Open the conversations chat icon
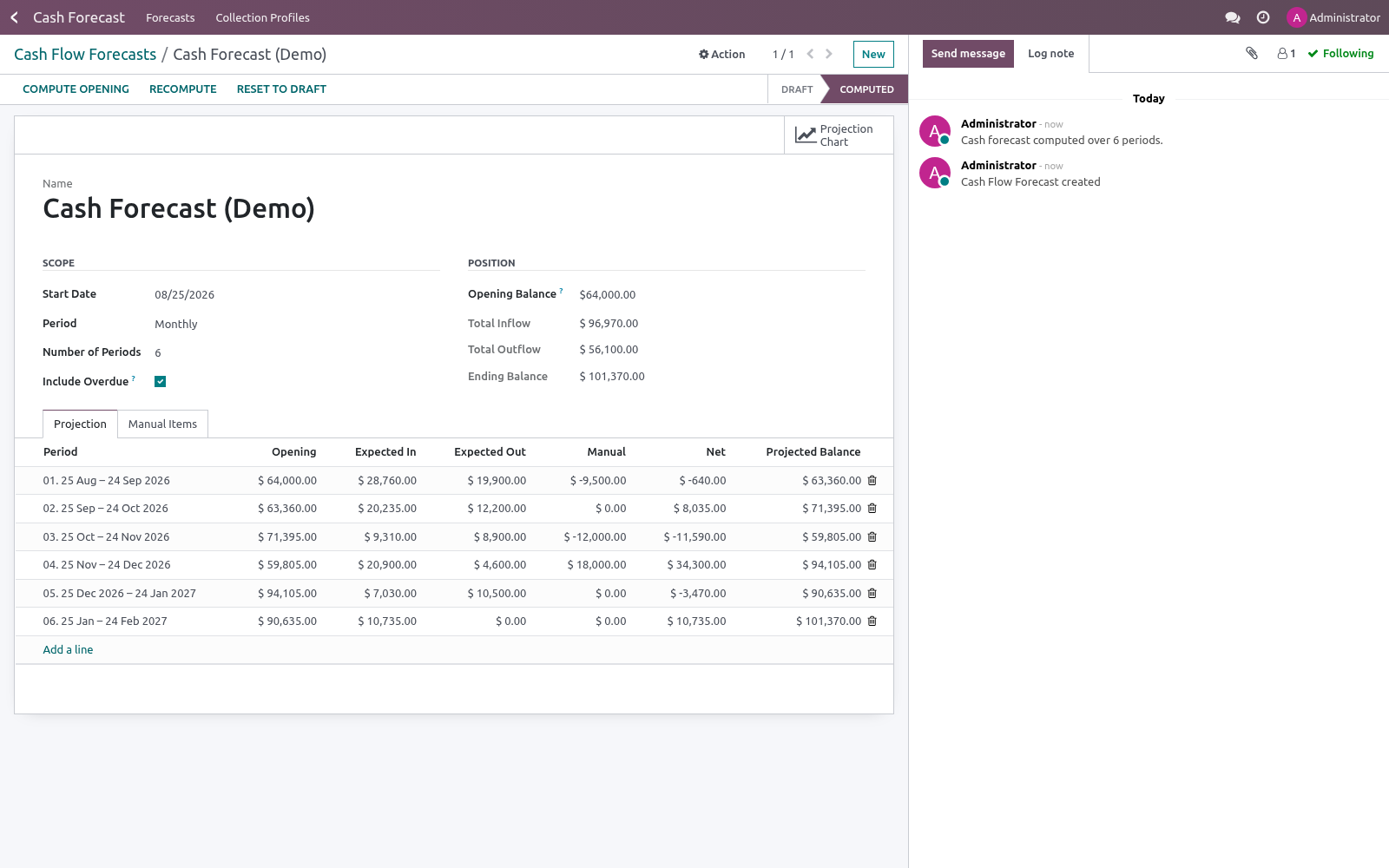1389x868 pixels. coord(1232,17)
